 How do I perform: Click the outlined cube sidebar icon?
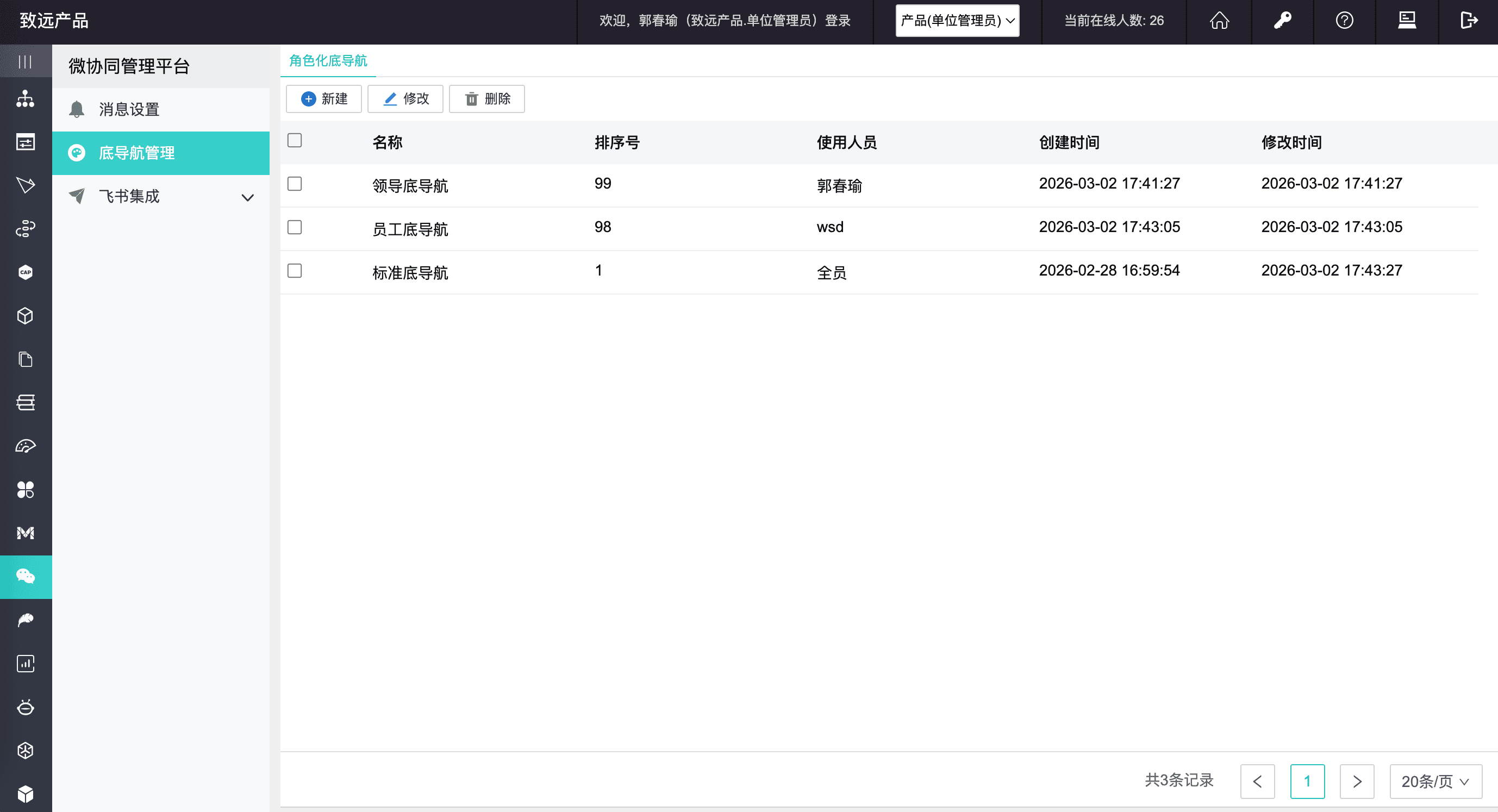(x=25, y=316)
